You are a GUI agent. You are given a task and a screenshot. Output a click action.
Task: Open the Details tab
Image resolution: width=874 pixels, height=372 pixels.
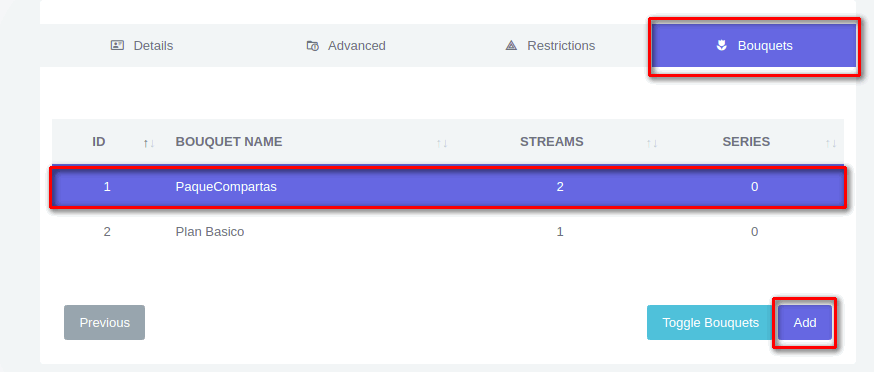tap(142, 46)
